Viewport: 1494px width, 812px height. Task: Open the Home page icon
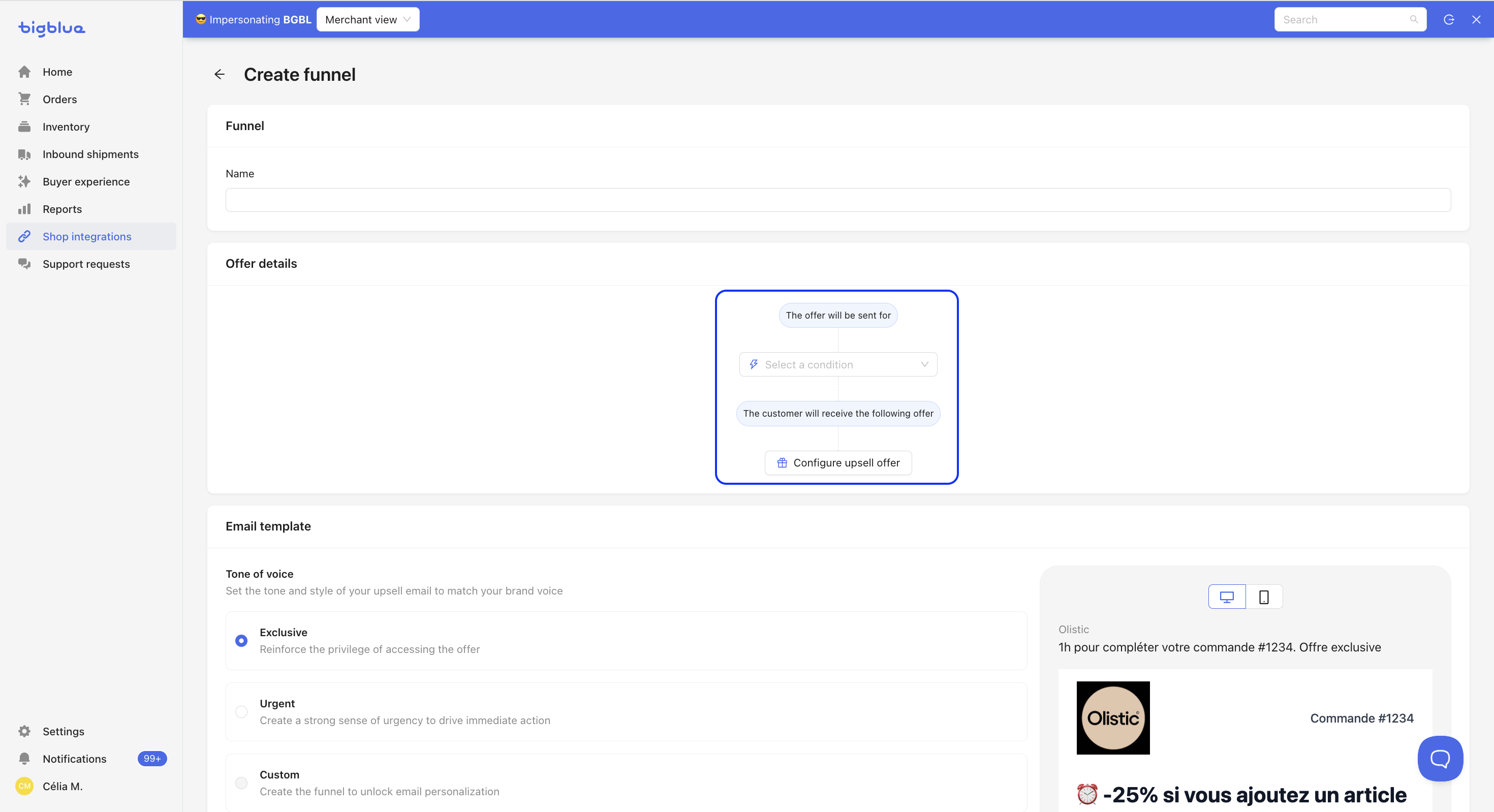click(x=24, y=72)
